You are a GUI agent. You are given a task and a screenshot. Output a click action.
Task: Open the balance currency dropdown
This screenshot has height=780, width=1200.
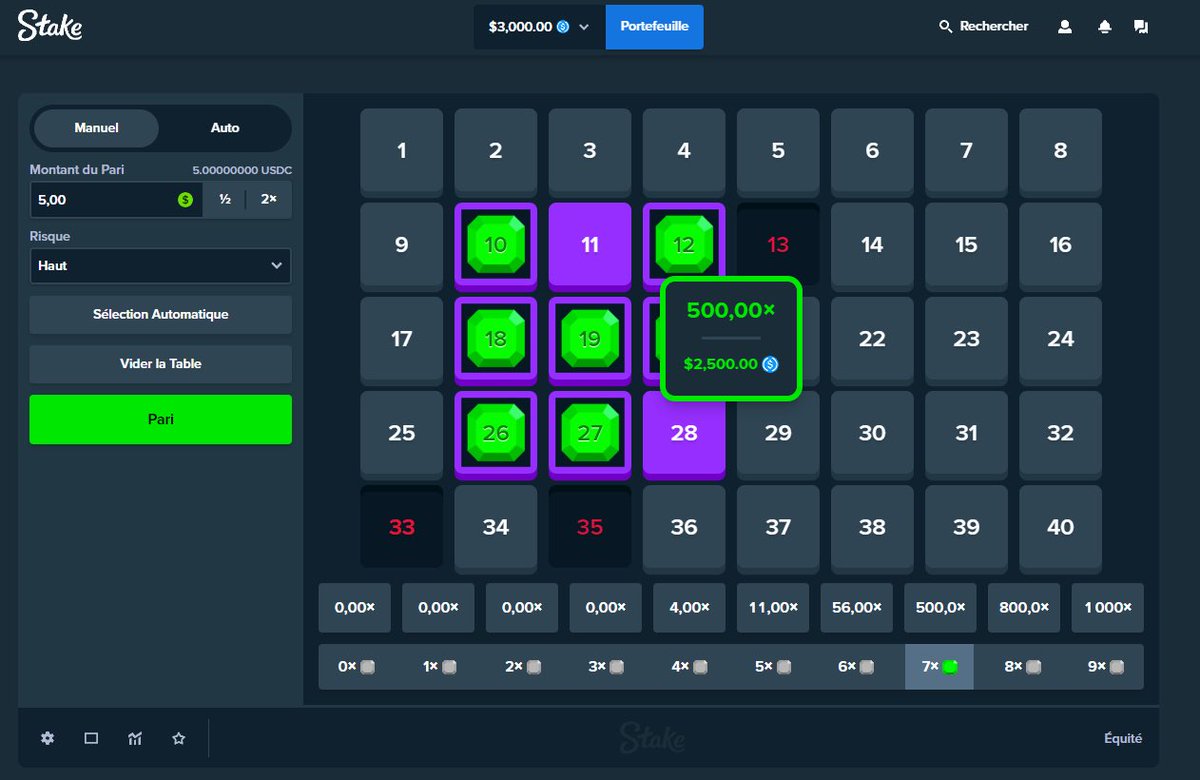[539, 27]
